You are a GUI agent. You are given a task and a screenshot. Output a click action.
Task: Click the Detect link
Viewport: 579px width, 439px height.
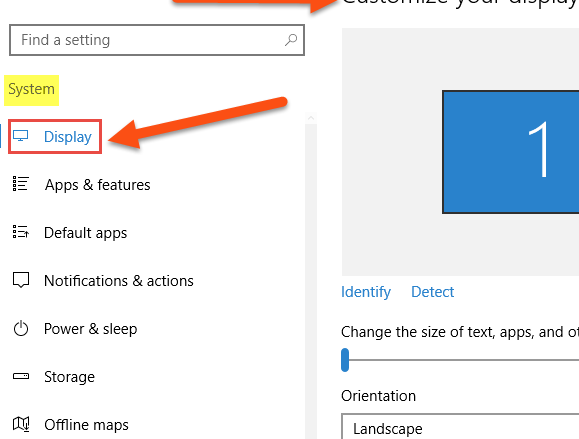[x=433, y=292]
